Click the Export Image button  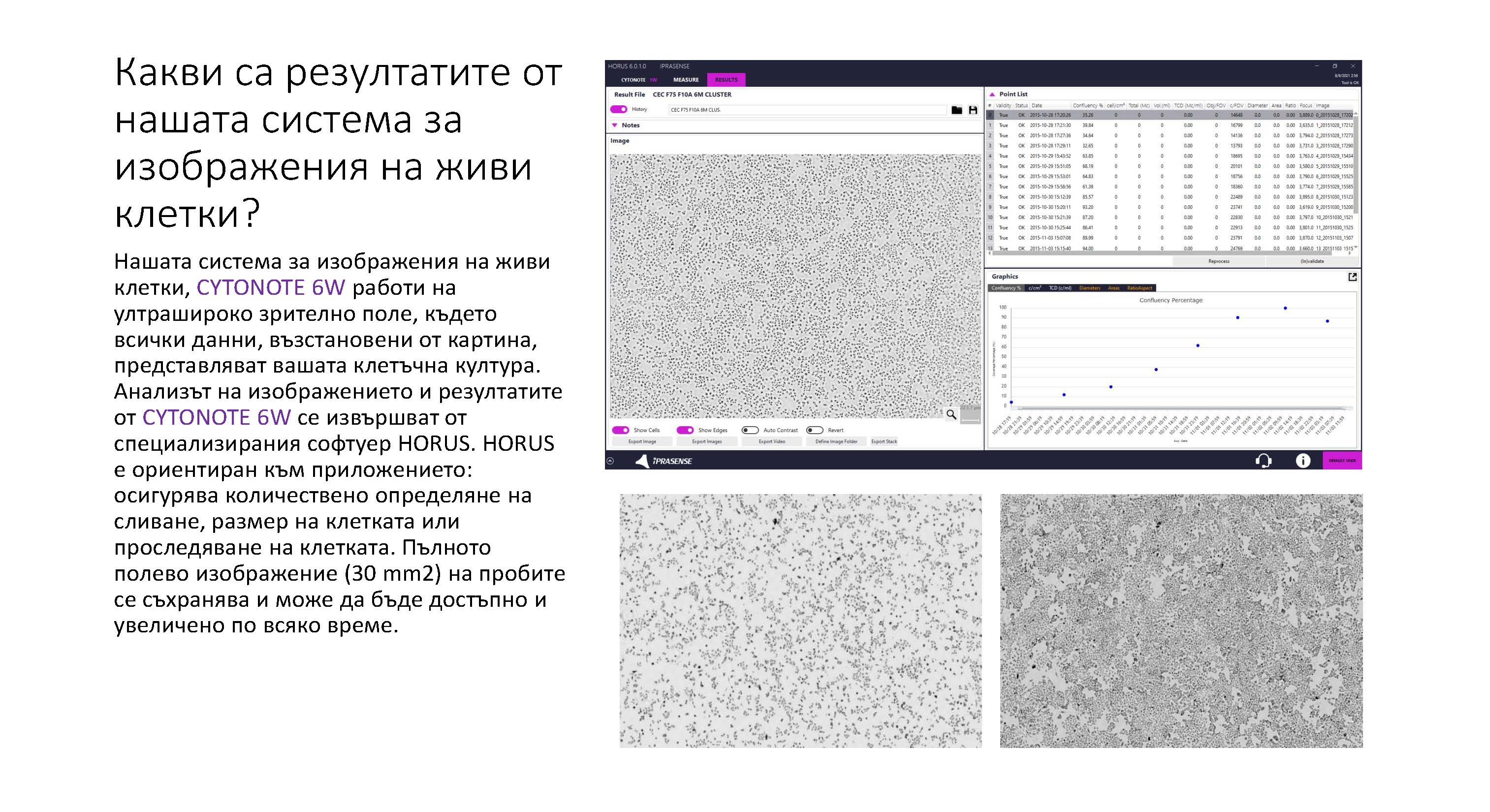(642, 442)
